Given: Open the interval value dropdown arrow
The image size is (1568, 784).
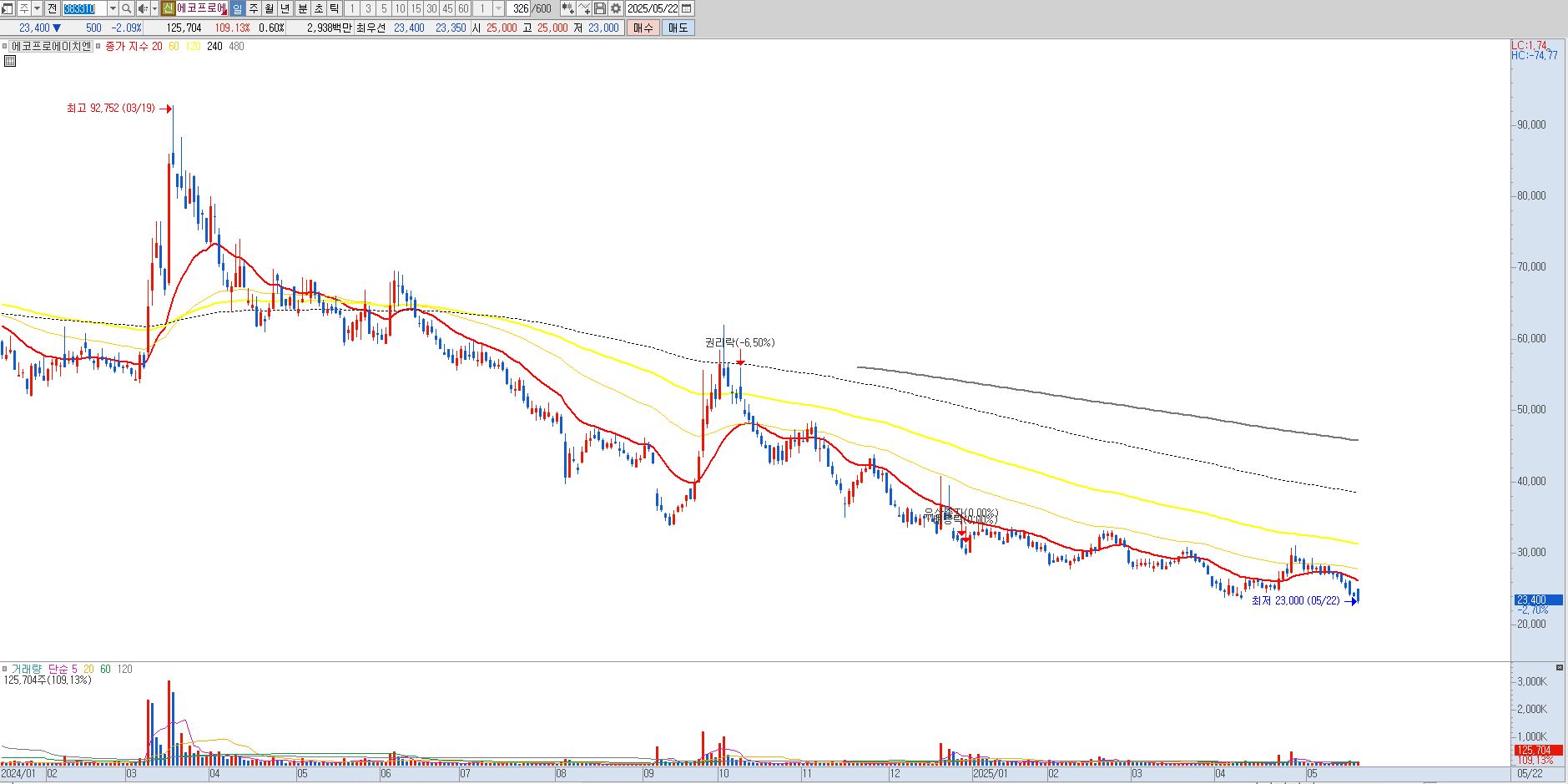Looking at the screenshot, I should click(498, 8).
